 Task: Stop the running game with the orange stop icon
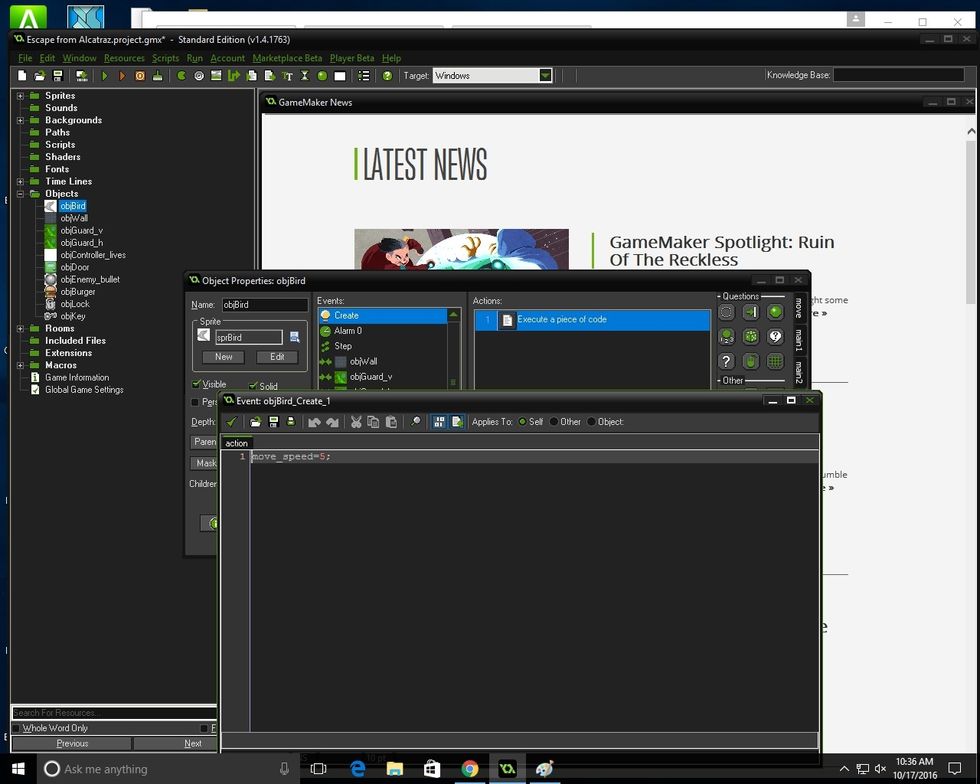coord(140,76)
